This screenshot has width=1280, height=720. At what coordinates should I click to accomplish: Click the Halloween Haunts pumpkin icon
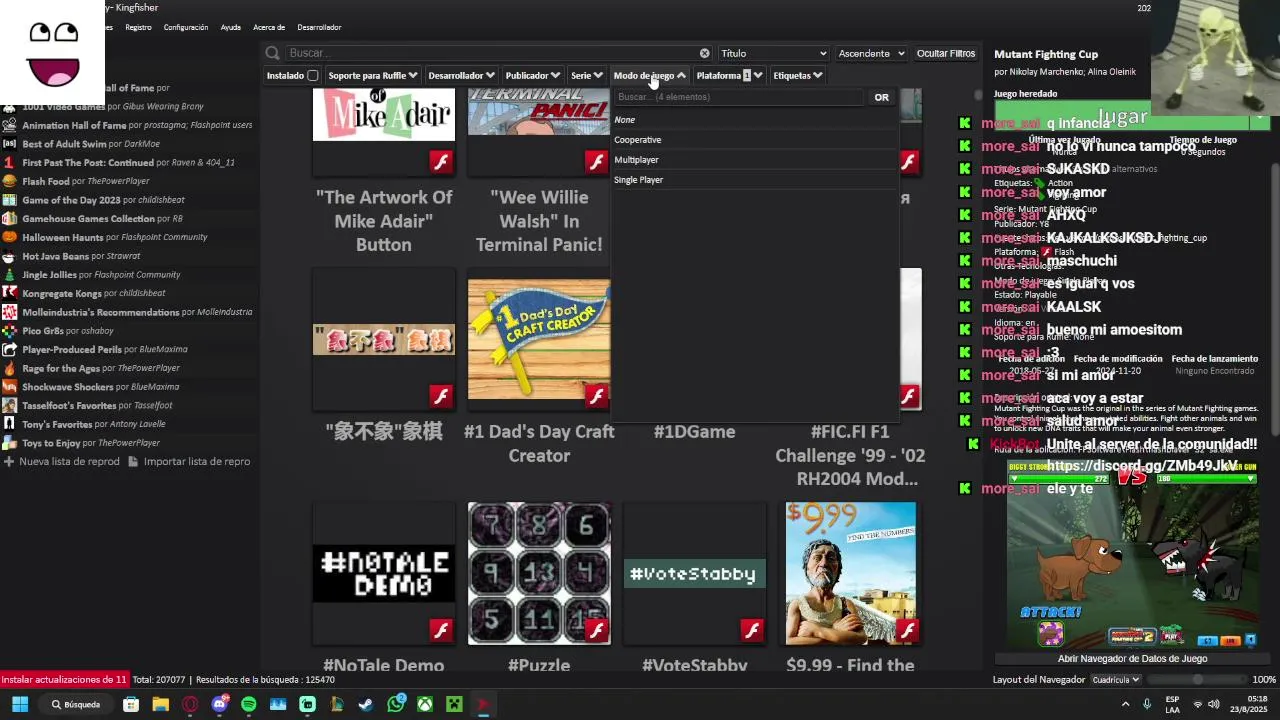(9, 237)
